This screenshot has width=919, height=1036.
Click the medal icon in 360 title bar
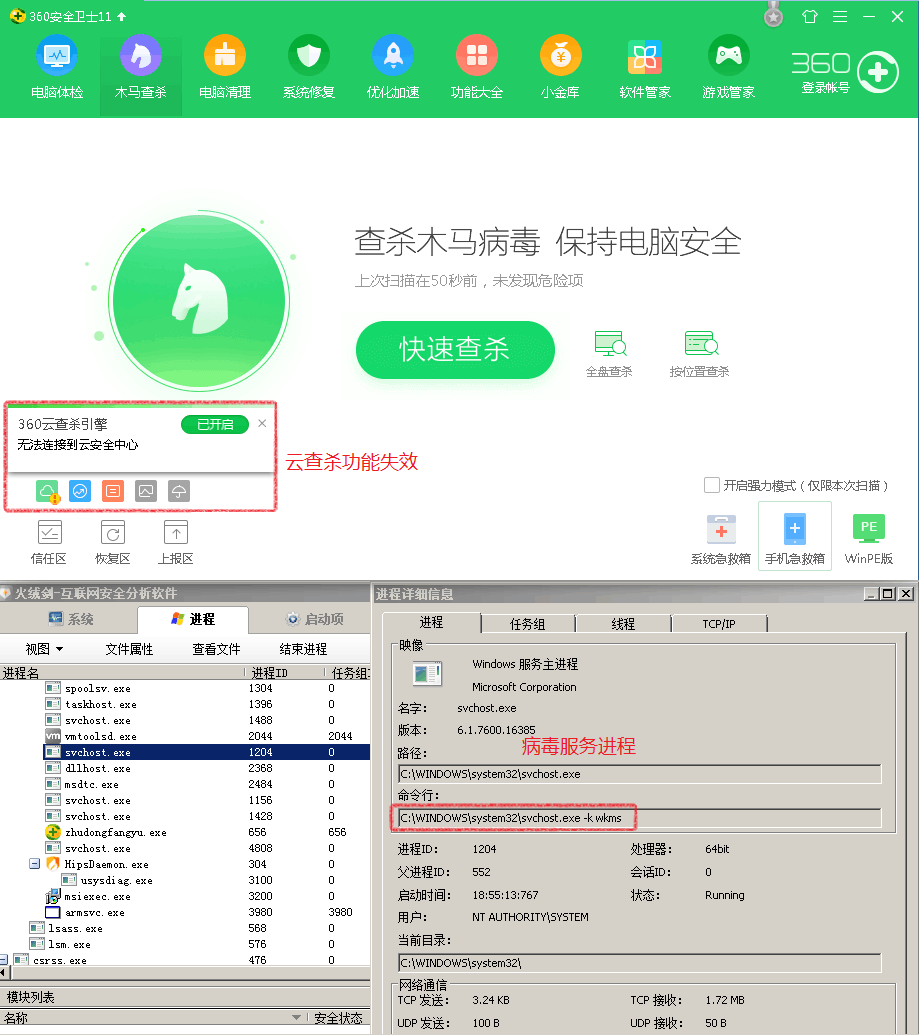point(774,15)
